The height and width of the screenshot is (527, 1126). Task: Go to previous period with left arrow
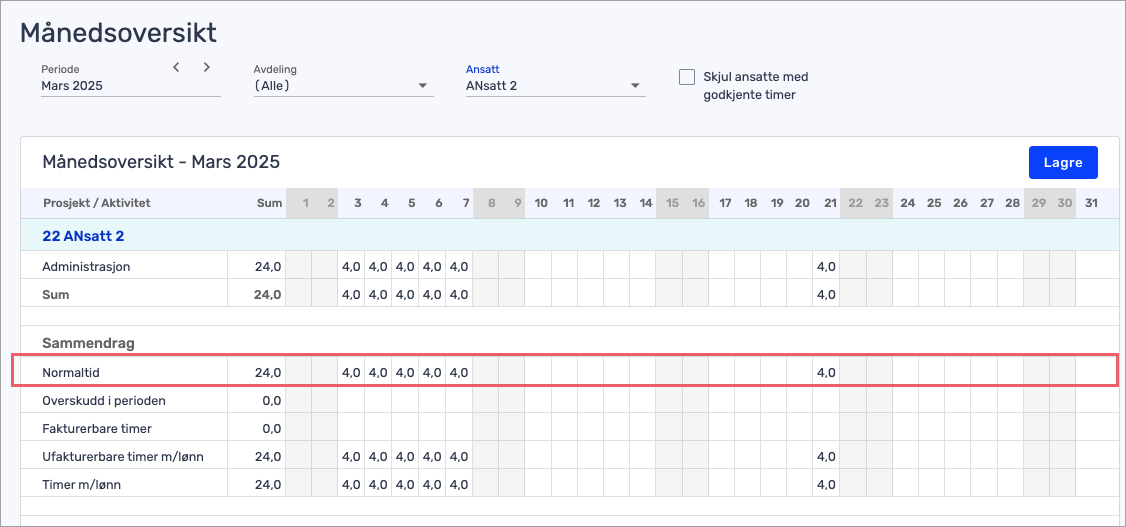(176, 67)
